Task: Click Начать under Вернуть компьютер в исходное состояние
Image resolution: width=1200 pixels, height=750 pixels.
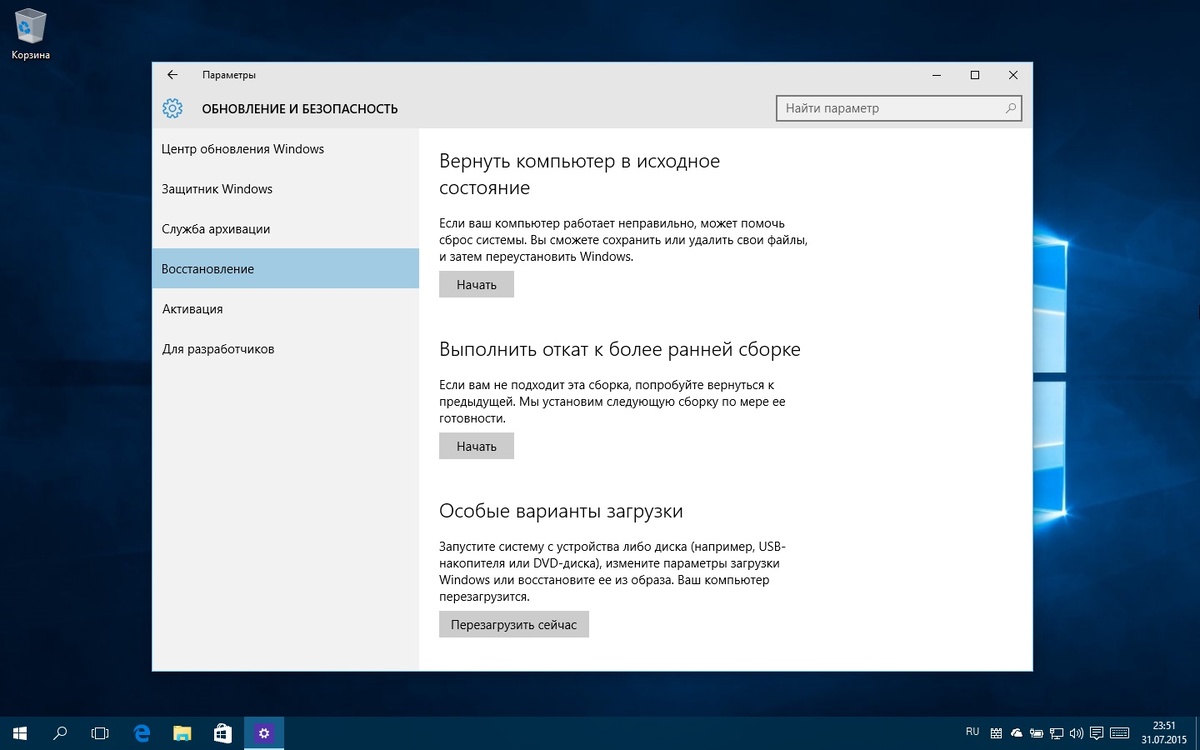Action: pyautogui.click(x=476, y=285)
